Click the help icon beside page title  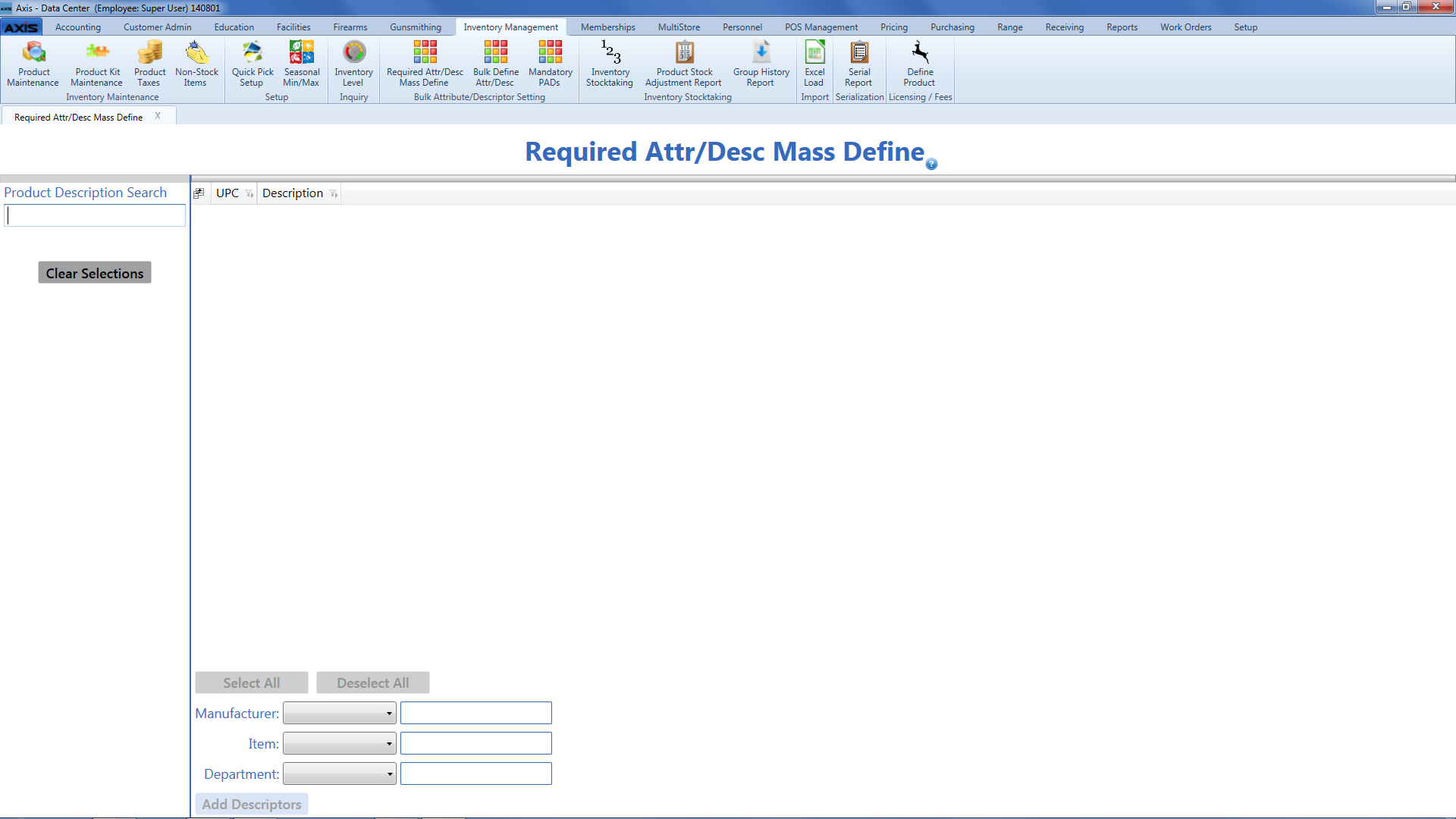pos(932,165)
